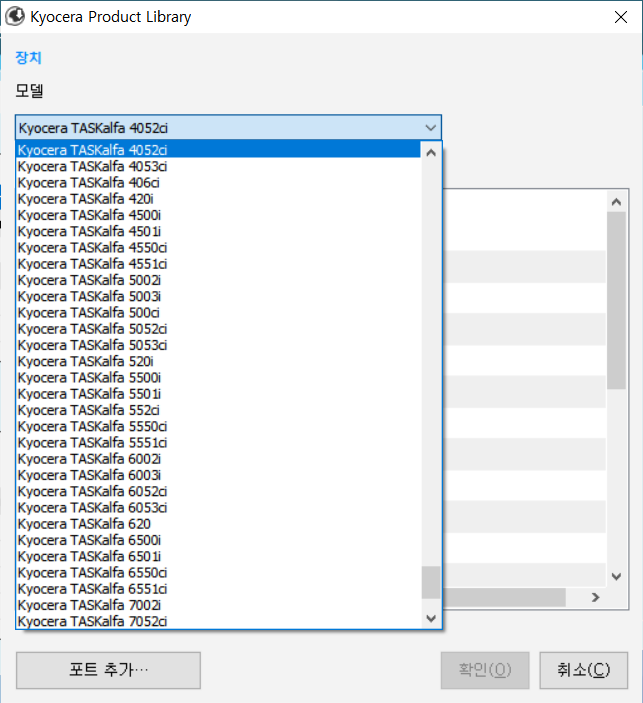Select Kyocera TASKalfa 552ci

coord(218,410)
